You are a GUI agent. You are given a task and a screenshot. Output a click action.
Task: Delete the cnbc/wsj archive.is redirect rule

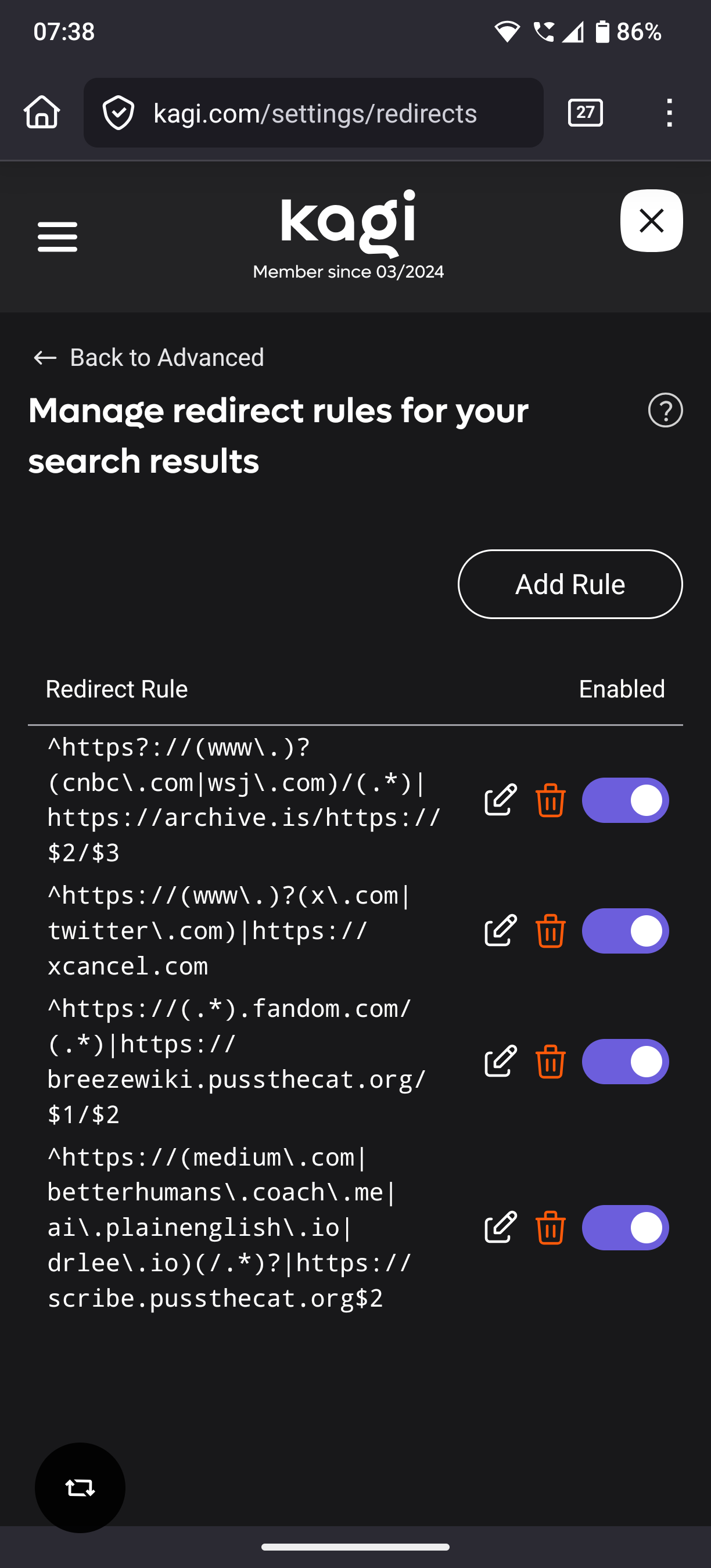550,800
